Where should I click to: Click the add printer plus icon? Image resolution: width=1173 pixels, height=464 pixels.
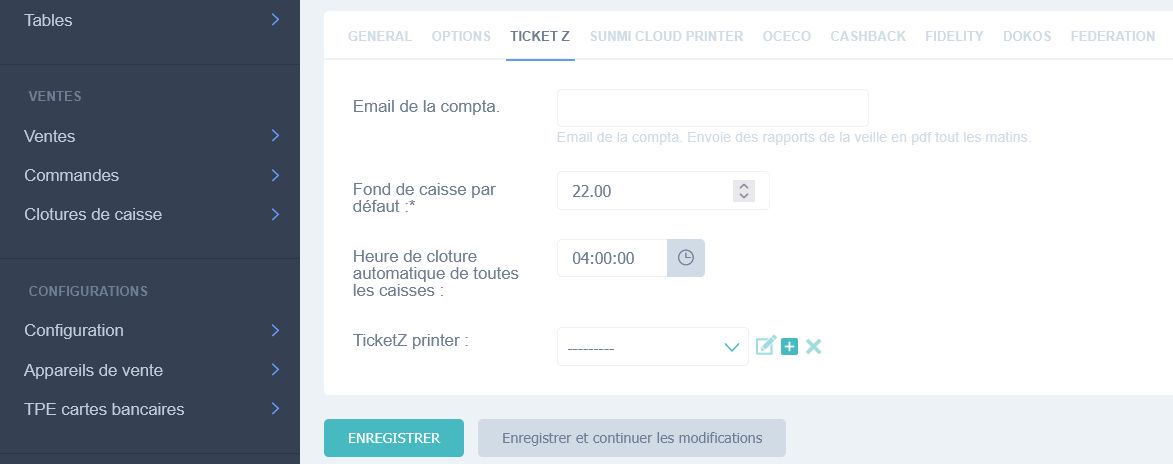[x=790, y=346]
